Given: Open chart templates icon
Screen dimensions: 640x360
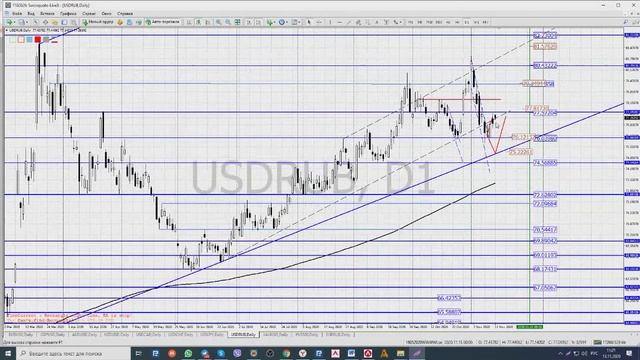Looking at the screenshot, I should pyautogui.click(x=294, y=22).
